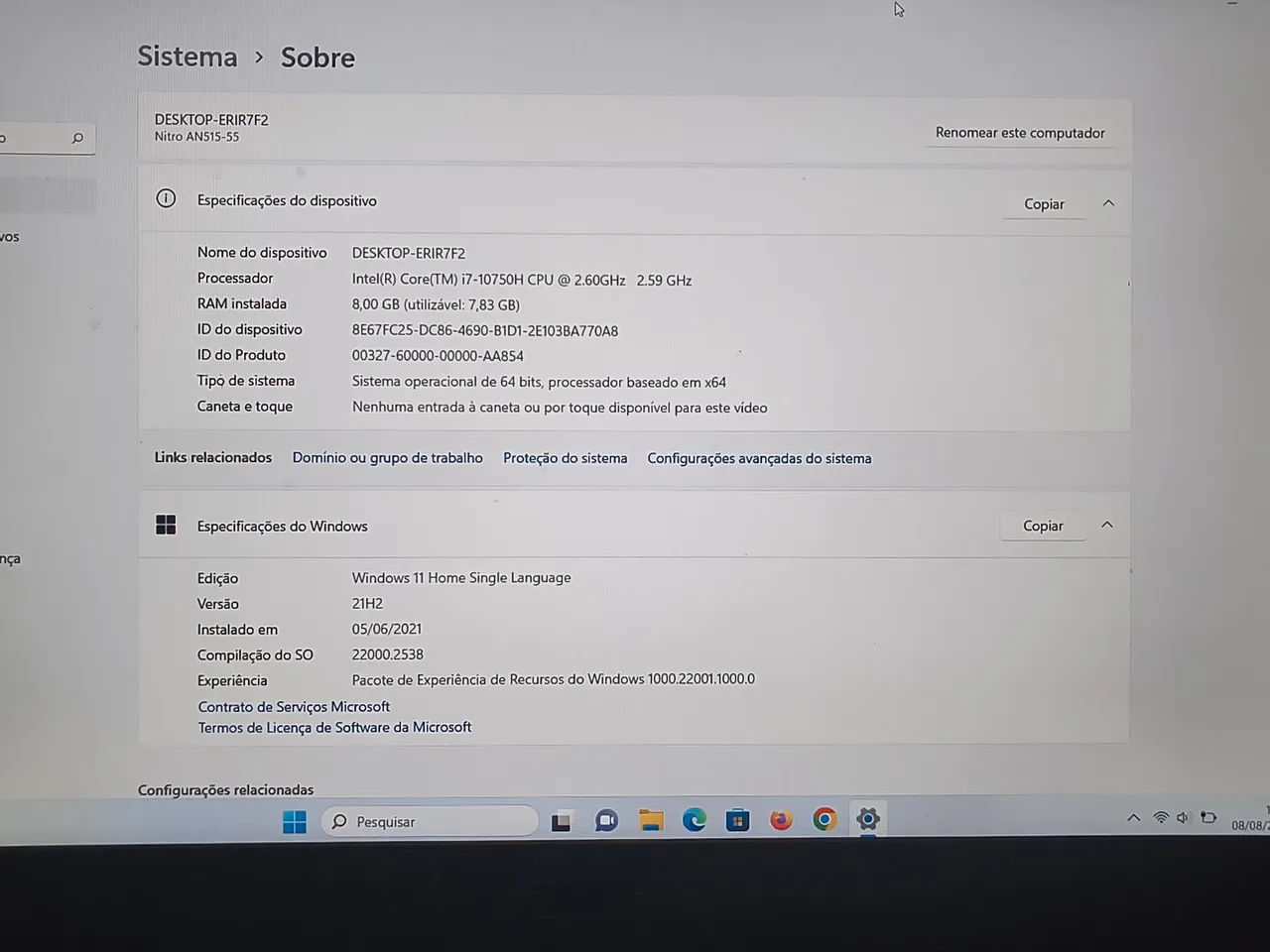Image resolution: width=1270 pixels, height=952 pixels.
Task: Open Termos de Licença de Software link
Action: [334, 727]
